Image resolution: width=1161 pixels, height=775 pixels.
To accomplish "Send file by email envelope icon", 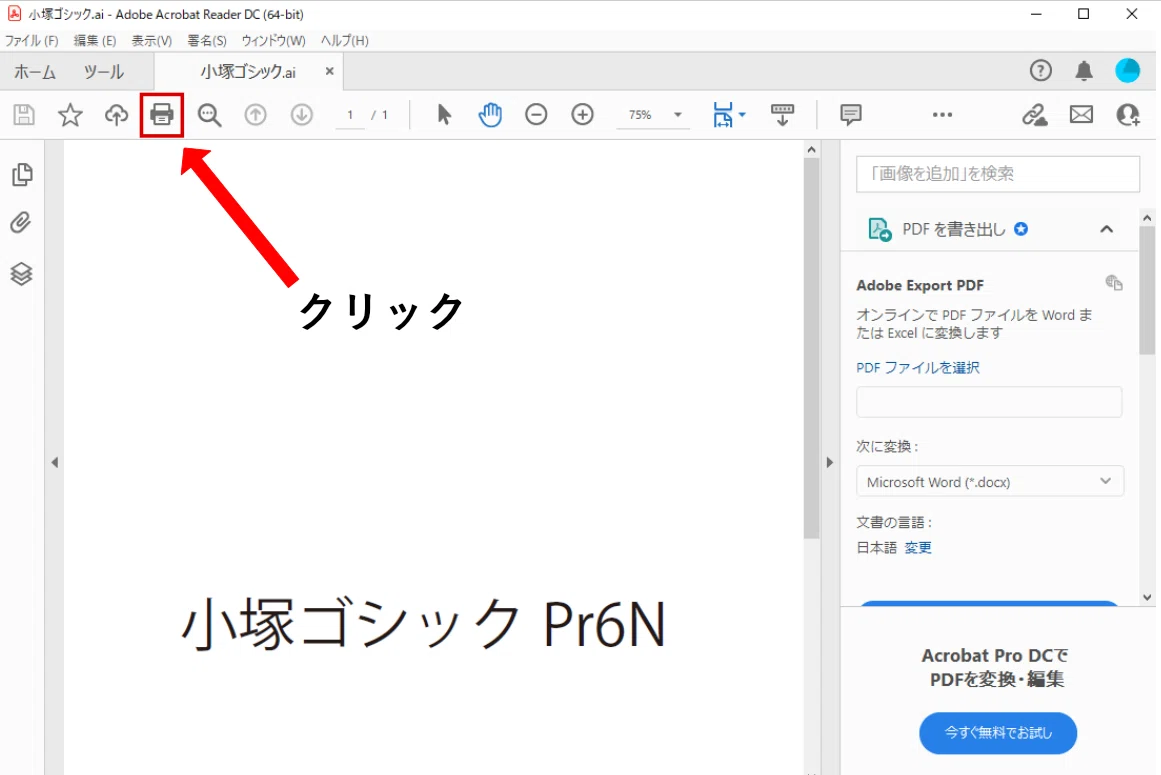I will (x=1081, y=115).
